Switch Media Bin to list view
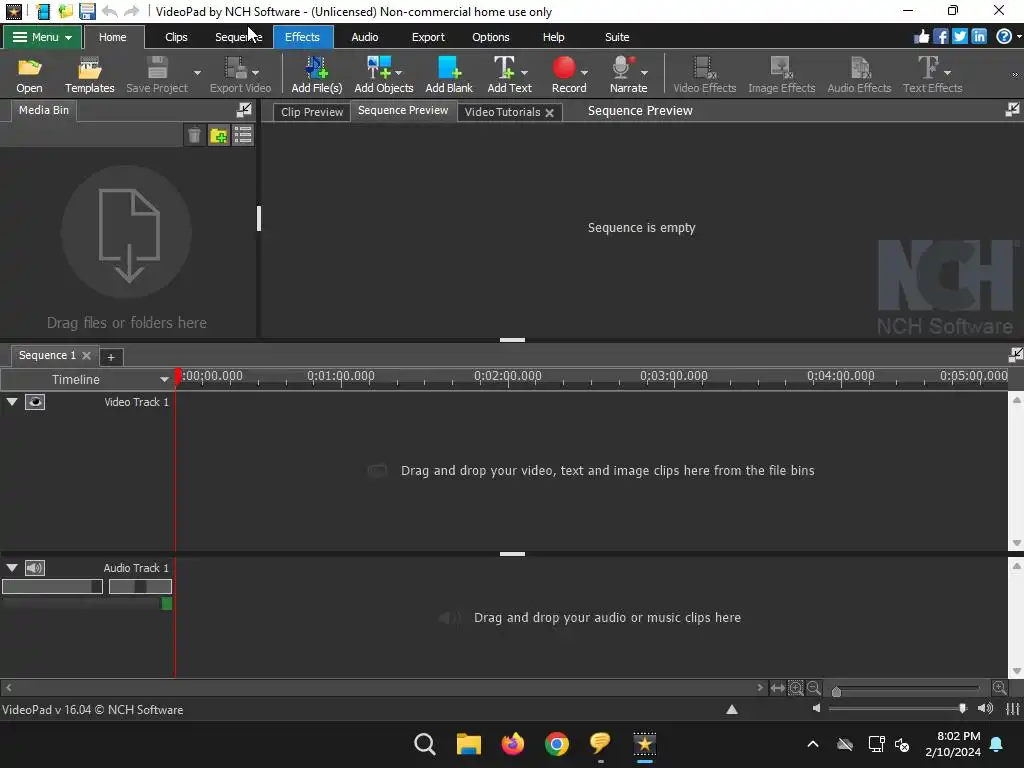This screenshot has width=1024, height=768. [243, 135]
